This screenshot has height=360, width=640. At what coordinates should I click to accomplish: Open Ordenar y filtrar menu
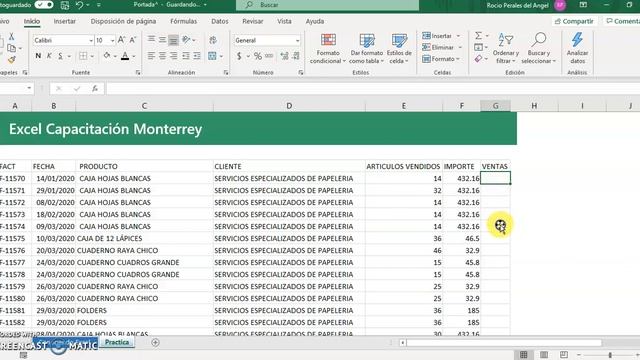point(506,49)
